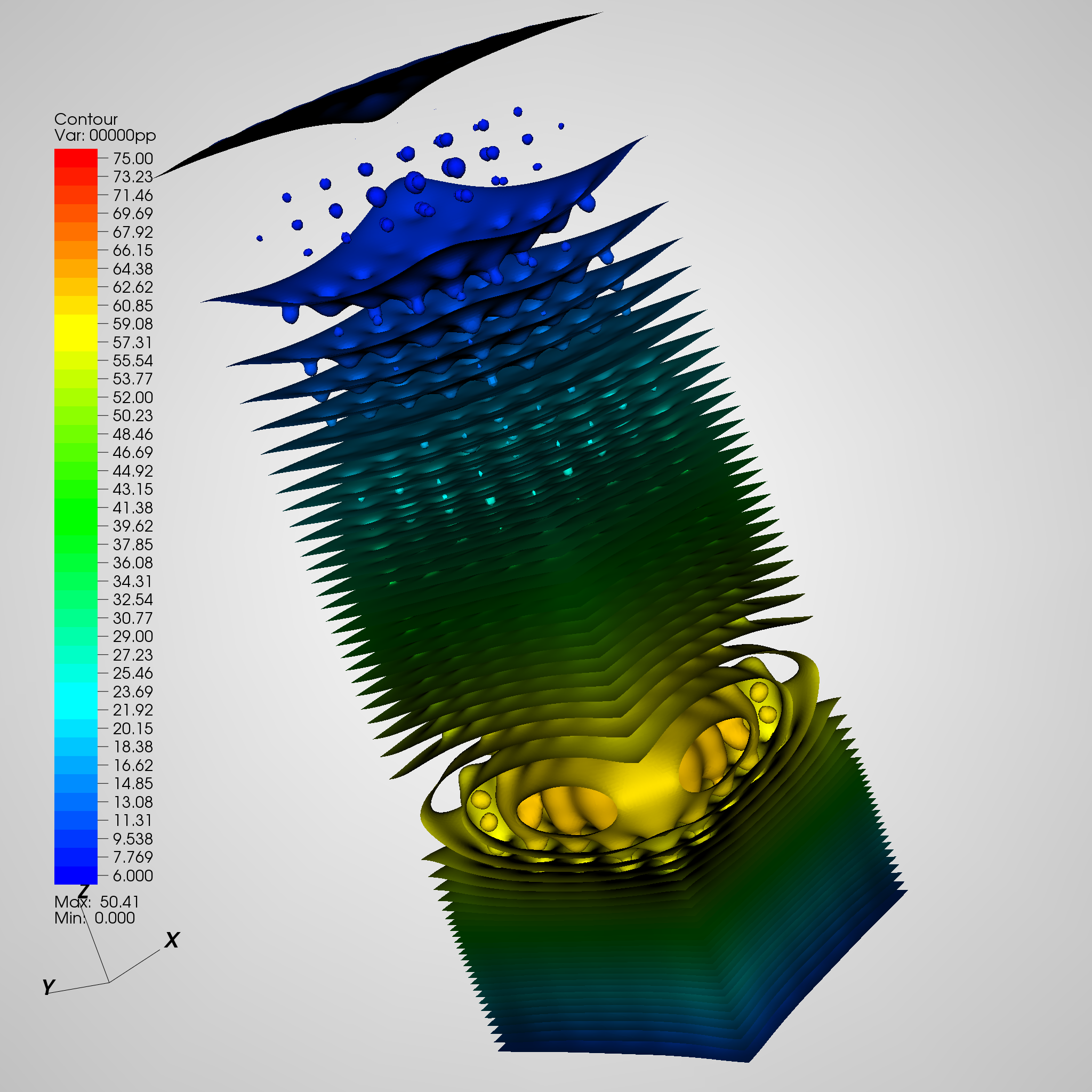Select legend value 21.92

(133, 709)
